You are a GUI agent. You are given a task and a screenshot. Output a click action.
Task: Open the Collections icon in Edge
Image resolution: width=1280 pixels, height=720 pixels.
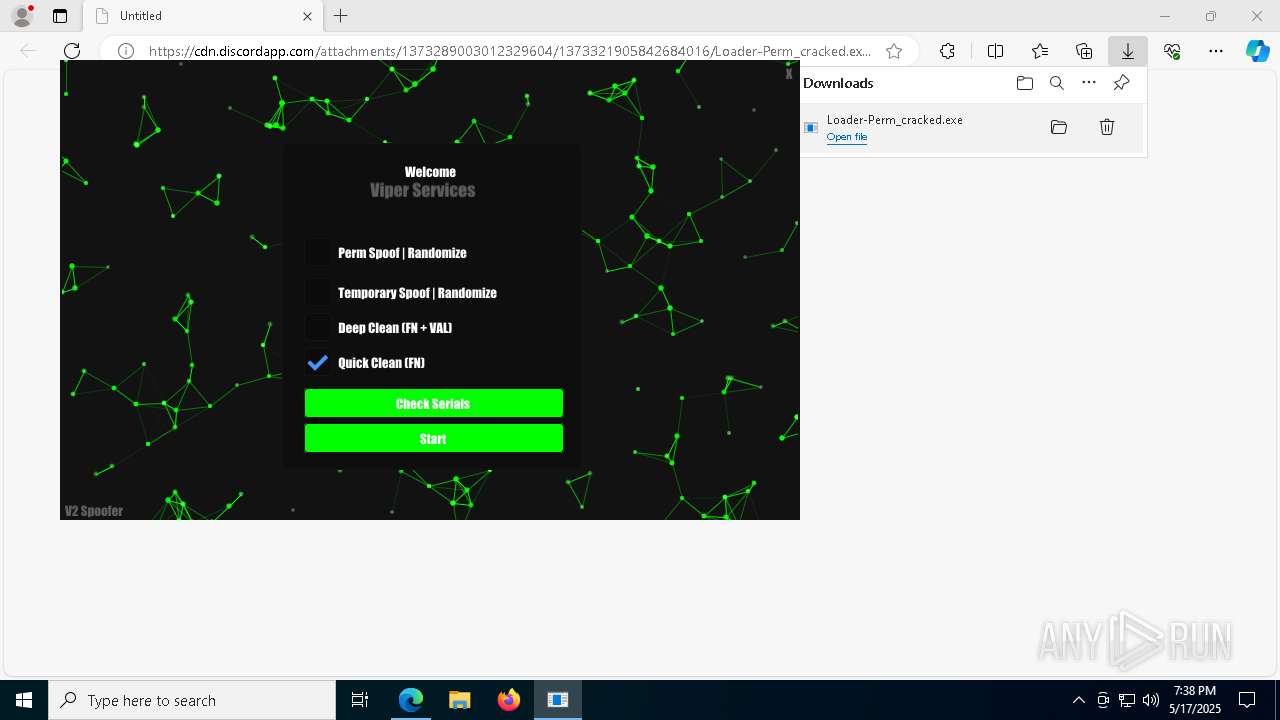[x=1084, y=51]
